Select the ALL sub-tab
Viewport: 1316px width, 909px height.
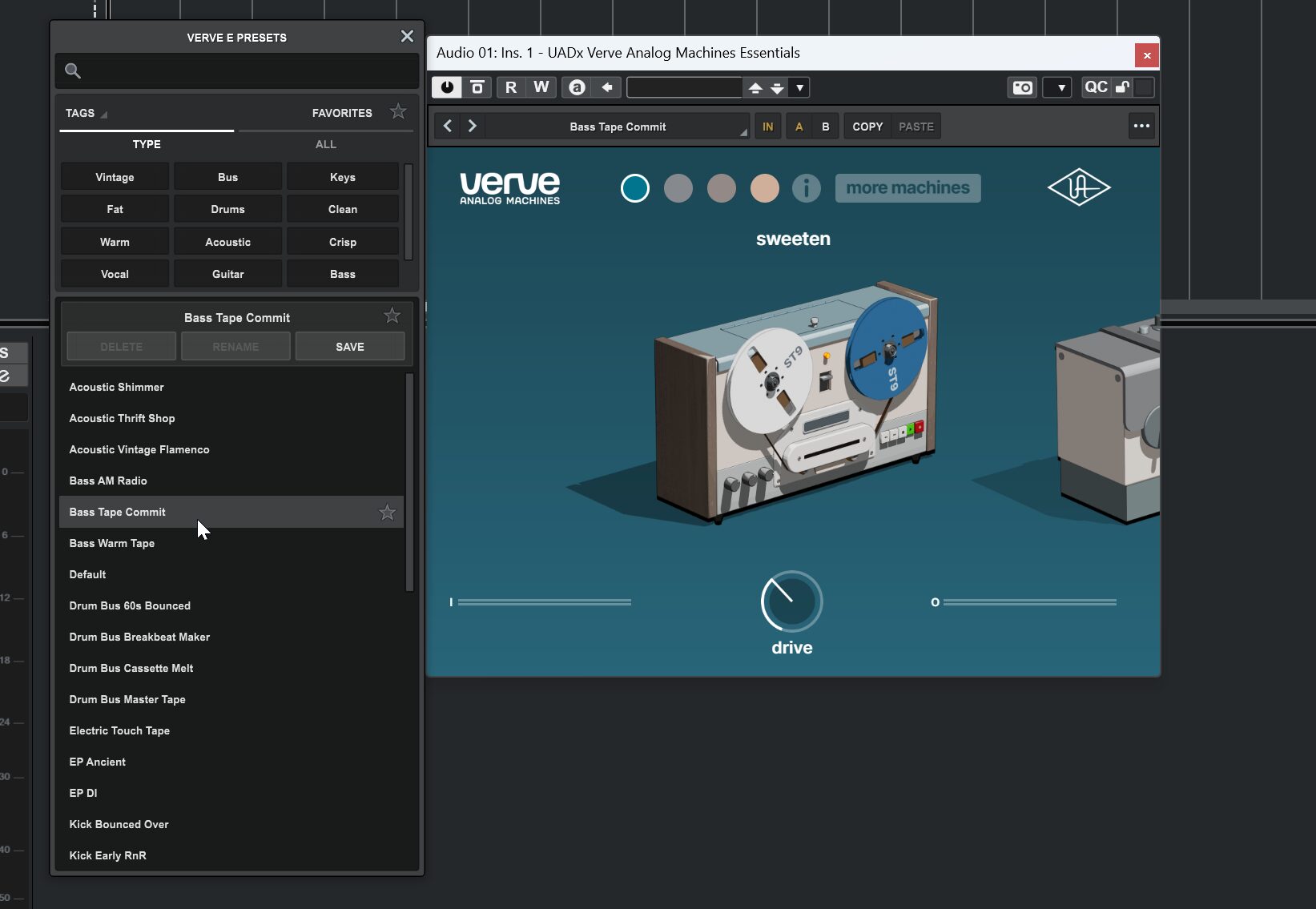point(325,144)
